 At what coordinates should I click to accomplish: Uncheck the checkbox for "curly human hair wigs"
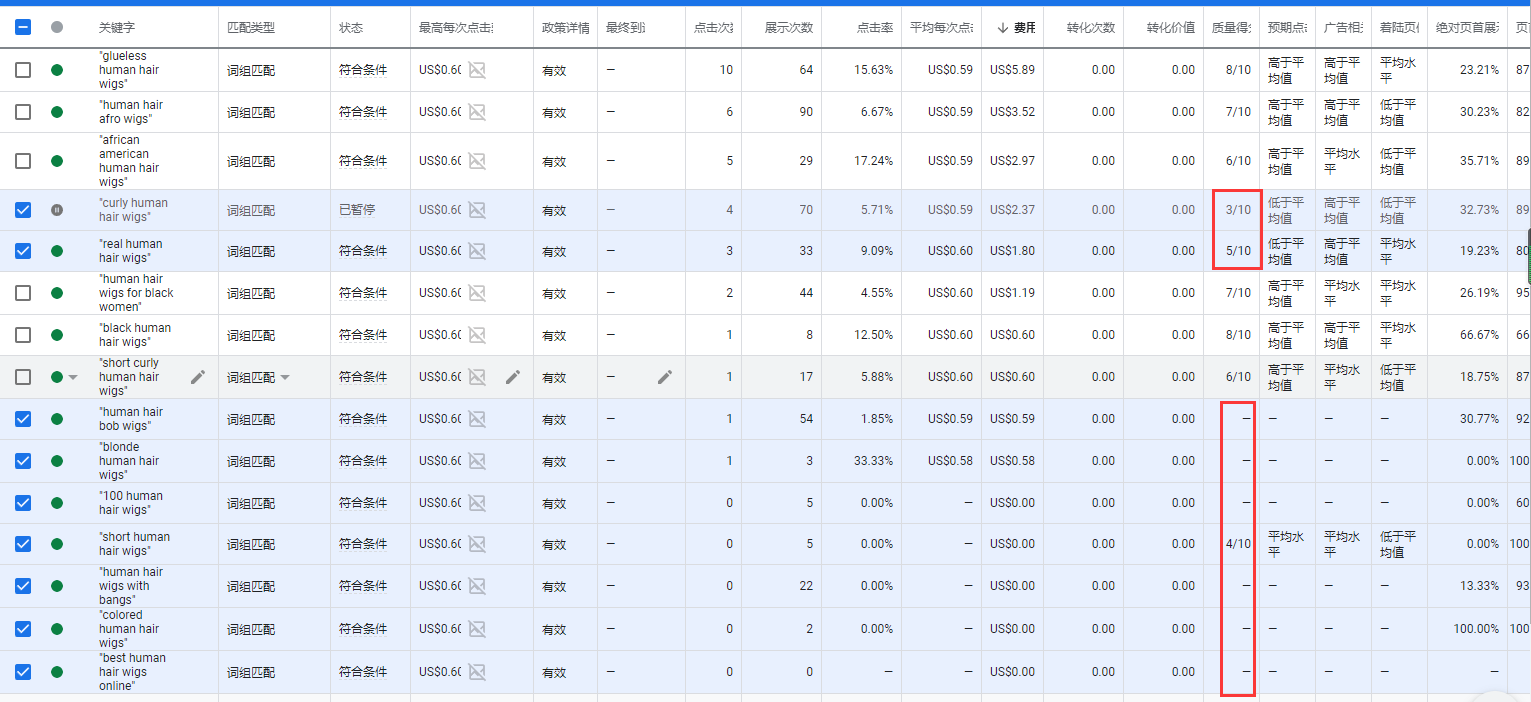pyautogui.click(x=22, y=209)
